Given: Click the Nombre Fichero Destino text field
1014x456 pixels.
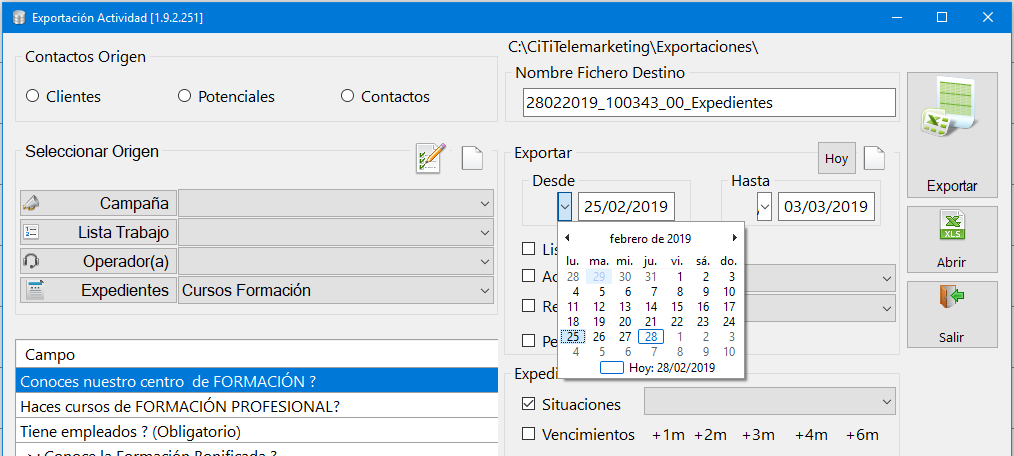Looking at the screenshot, I should [x=709, y=102].
